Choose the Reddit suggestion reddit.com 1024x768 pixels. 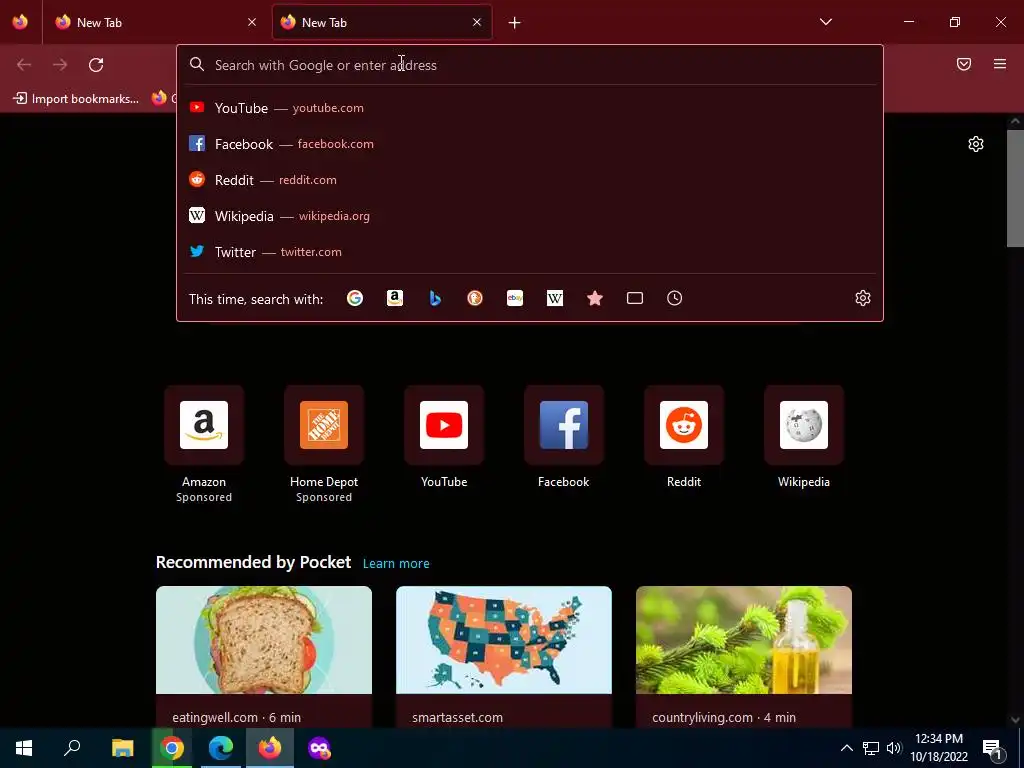[530, 180]
